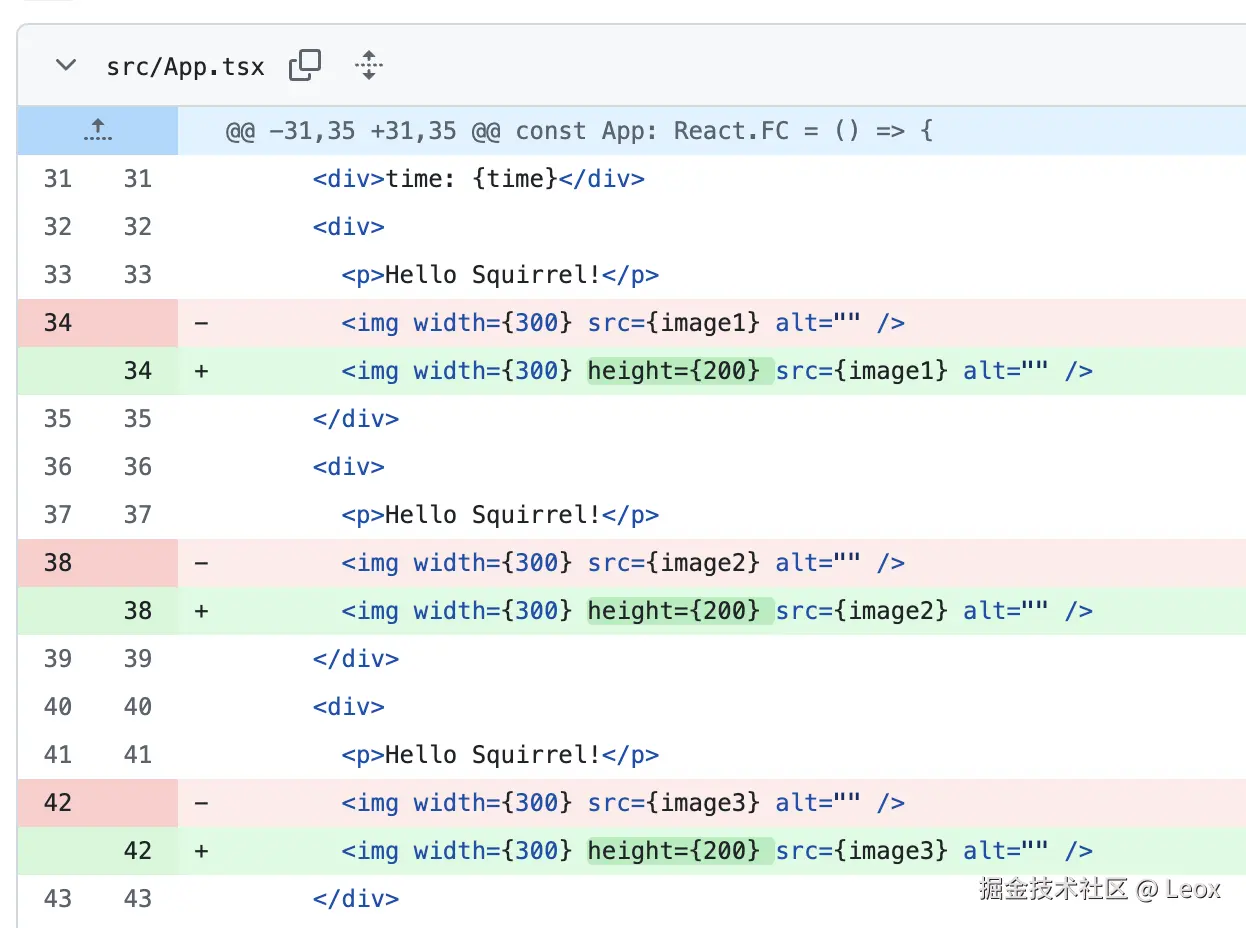The height and width of the screenshot is (928, 1246).
Task: Click the plus marker on line 42
Action: click(202, 851)
